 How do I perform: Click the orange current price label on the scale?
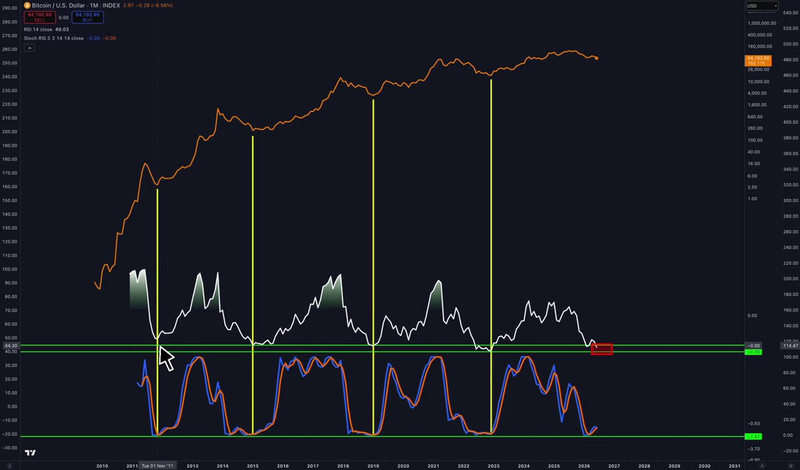(758, 61)
